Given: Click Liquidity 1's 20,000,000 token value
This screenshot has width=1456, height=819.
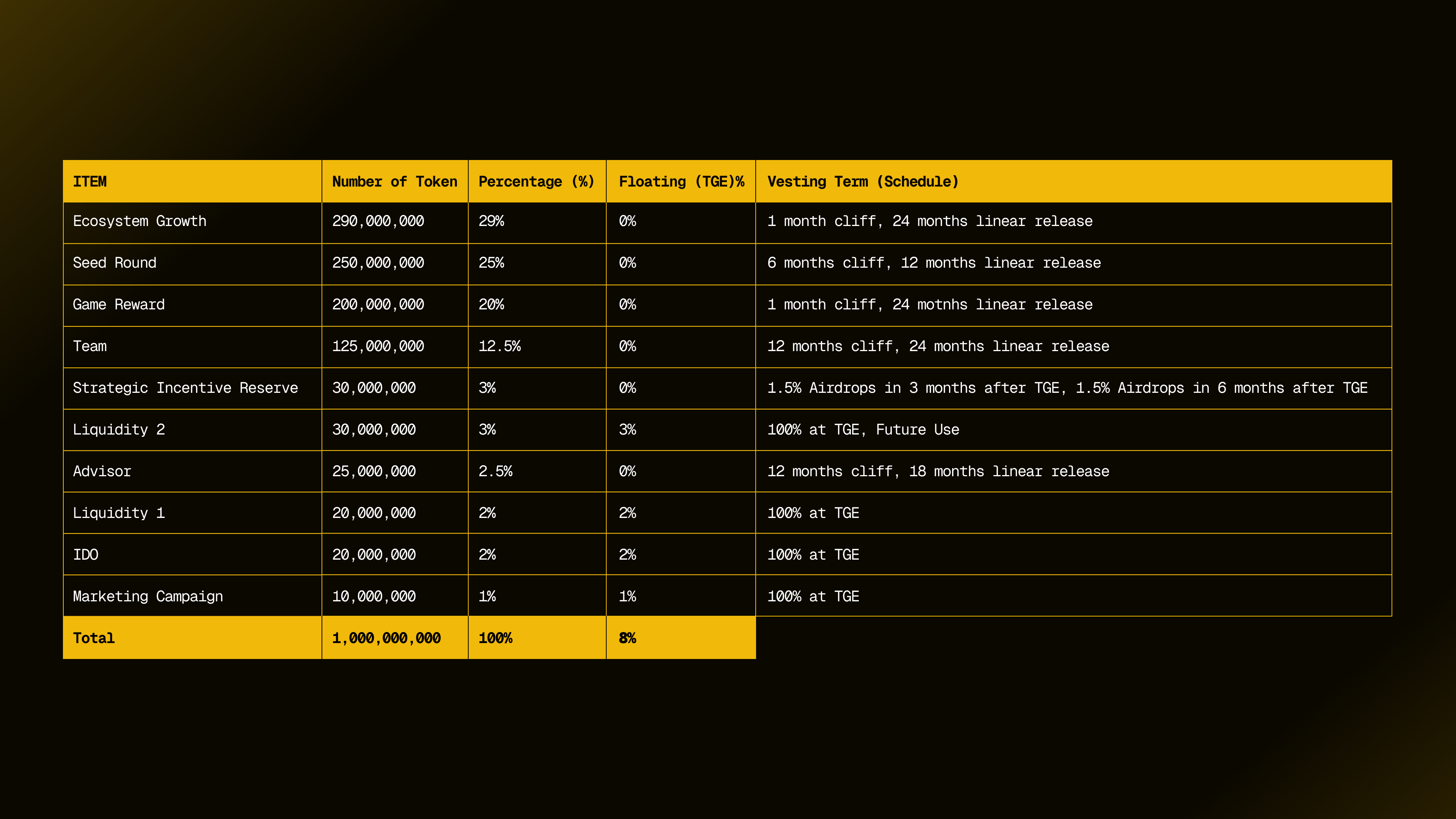Looking at the screenshot, I should tap(374, 513).
